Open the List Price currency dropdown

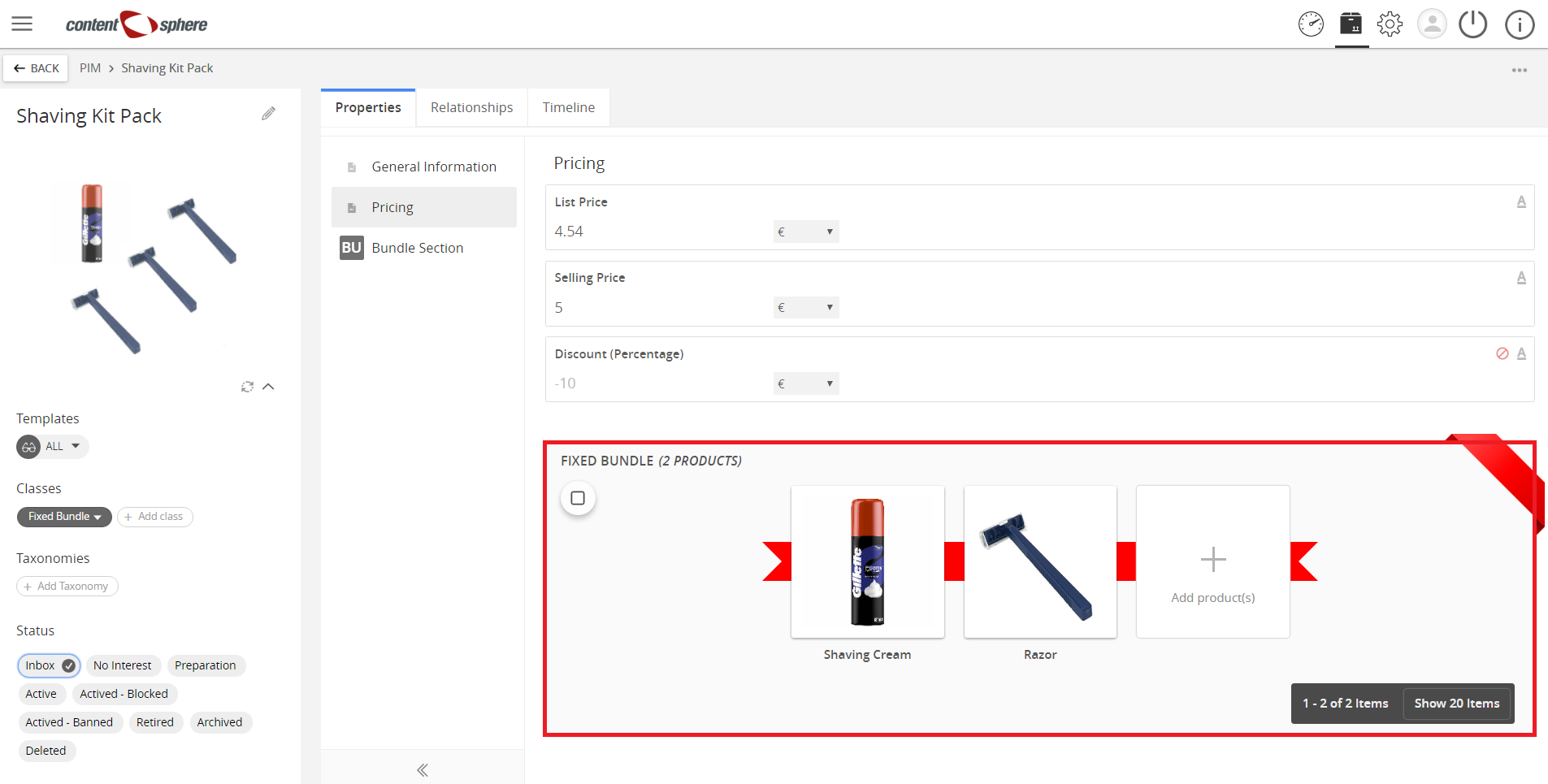(805, 232)
